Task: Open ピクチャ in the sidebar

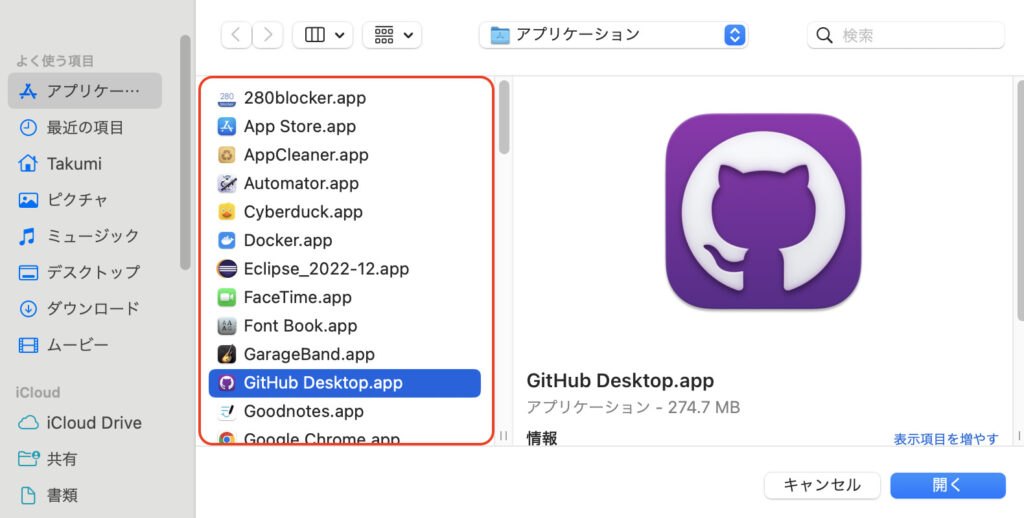Action: pos(85,200)
